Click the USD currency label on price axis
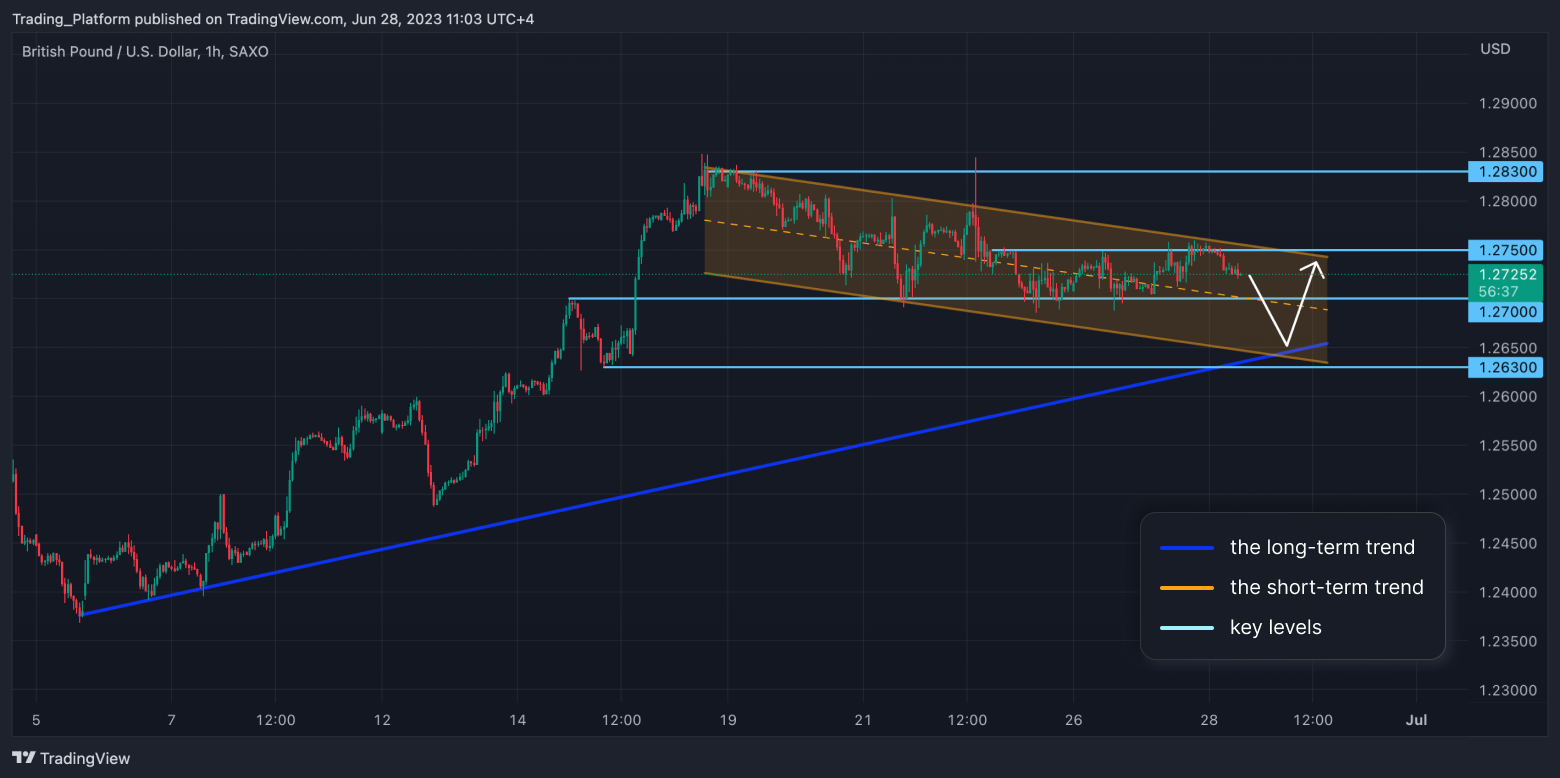The width and height of the screenshot is (1560, 778). click(1495, 49)
